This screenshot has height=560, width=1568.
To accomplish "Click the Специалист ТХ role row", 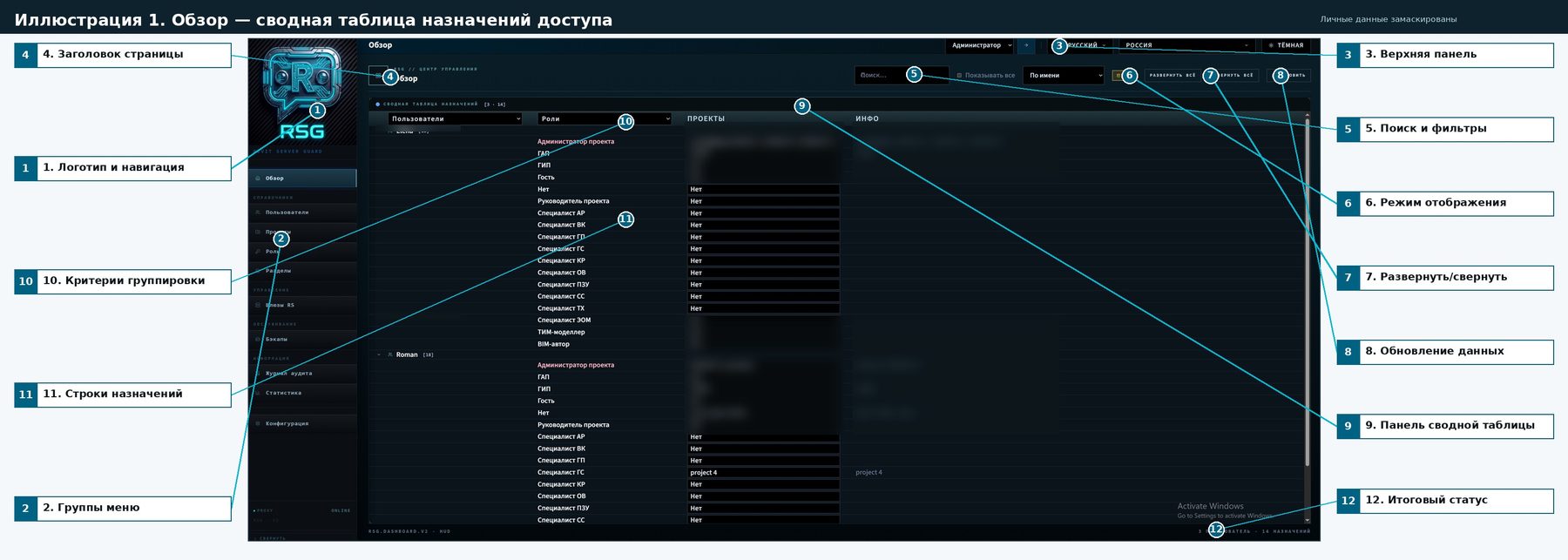I will pyautogui.click(x=836, y=308).
